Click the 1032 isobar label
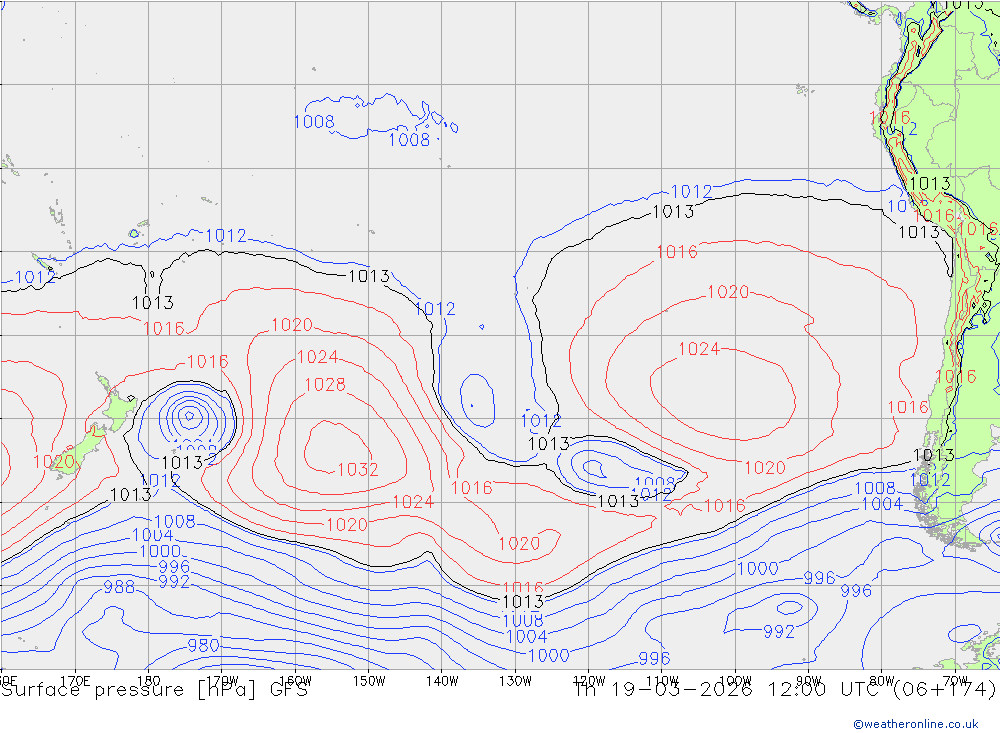 click(357, 470)
